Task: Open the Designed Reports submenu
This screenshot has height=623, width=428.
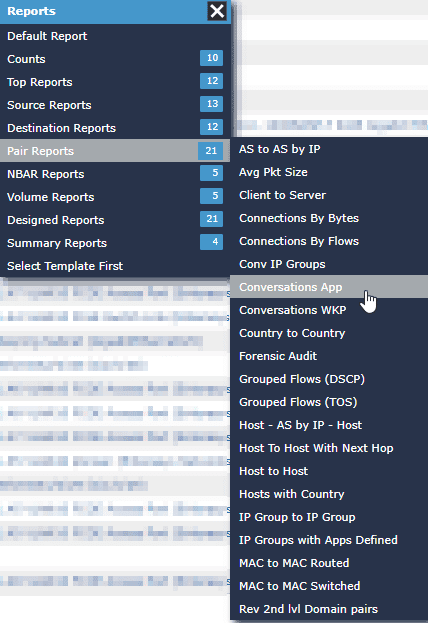Action: click(115, 220)
